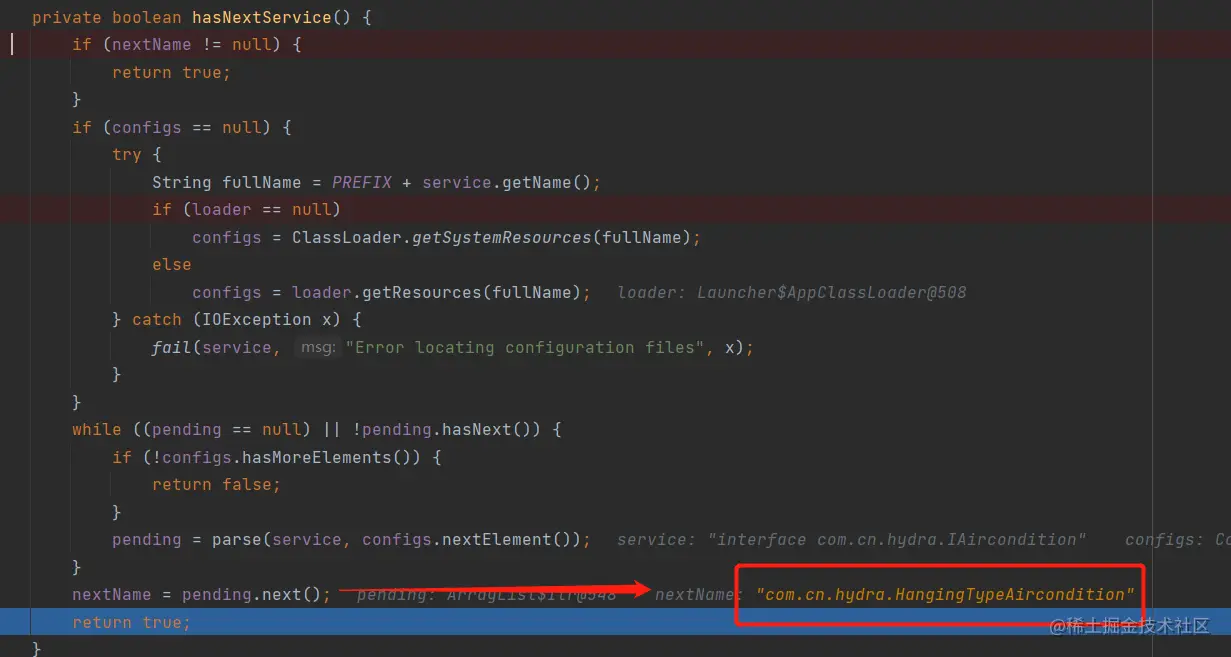Screen dimensions: 1231x657
Task: Click the "com.cn.hydra.HangingTypeAircondition" debug value
Action: pos(946,594)
